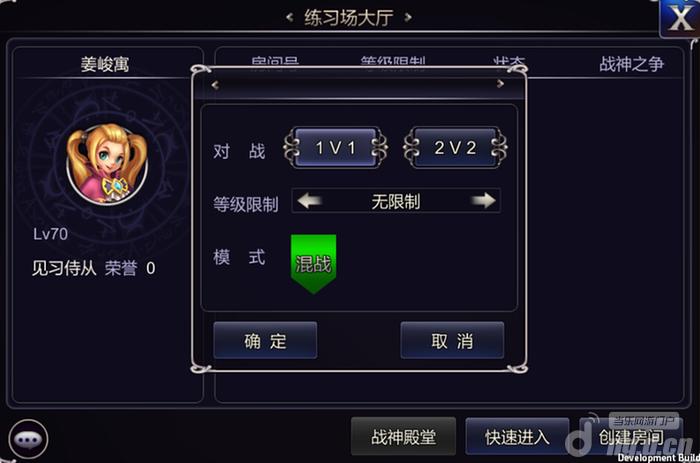Image resolution: width=700 pixels, height=463 pixels.
Task: Click left chevron in dialog title bar
Action: pyautogui.click(x=215, y=84)
